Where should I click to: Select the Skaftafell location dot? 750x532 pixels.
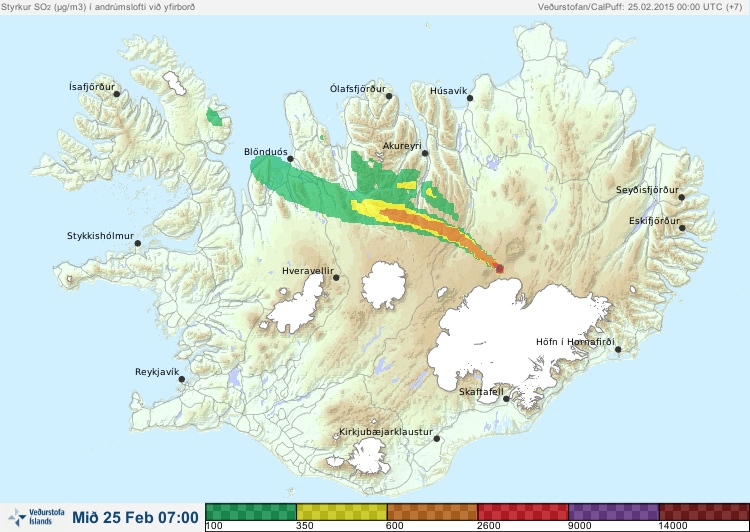click(506, 399)
